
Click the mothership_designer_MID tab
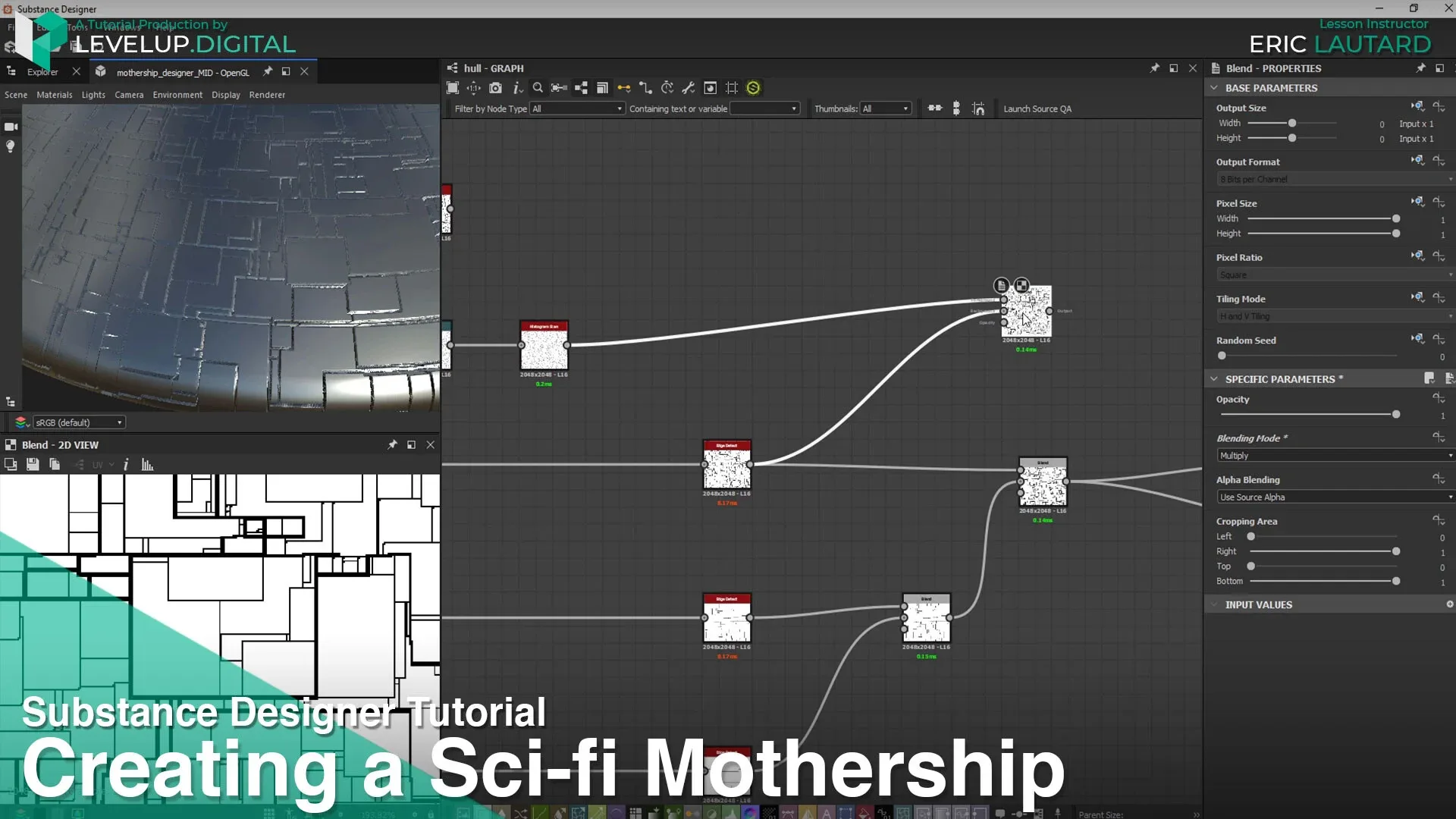(x=183, y=71)
